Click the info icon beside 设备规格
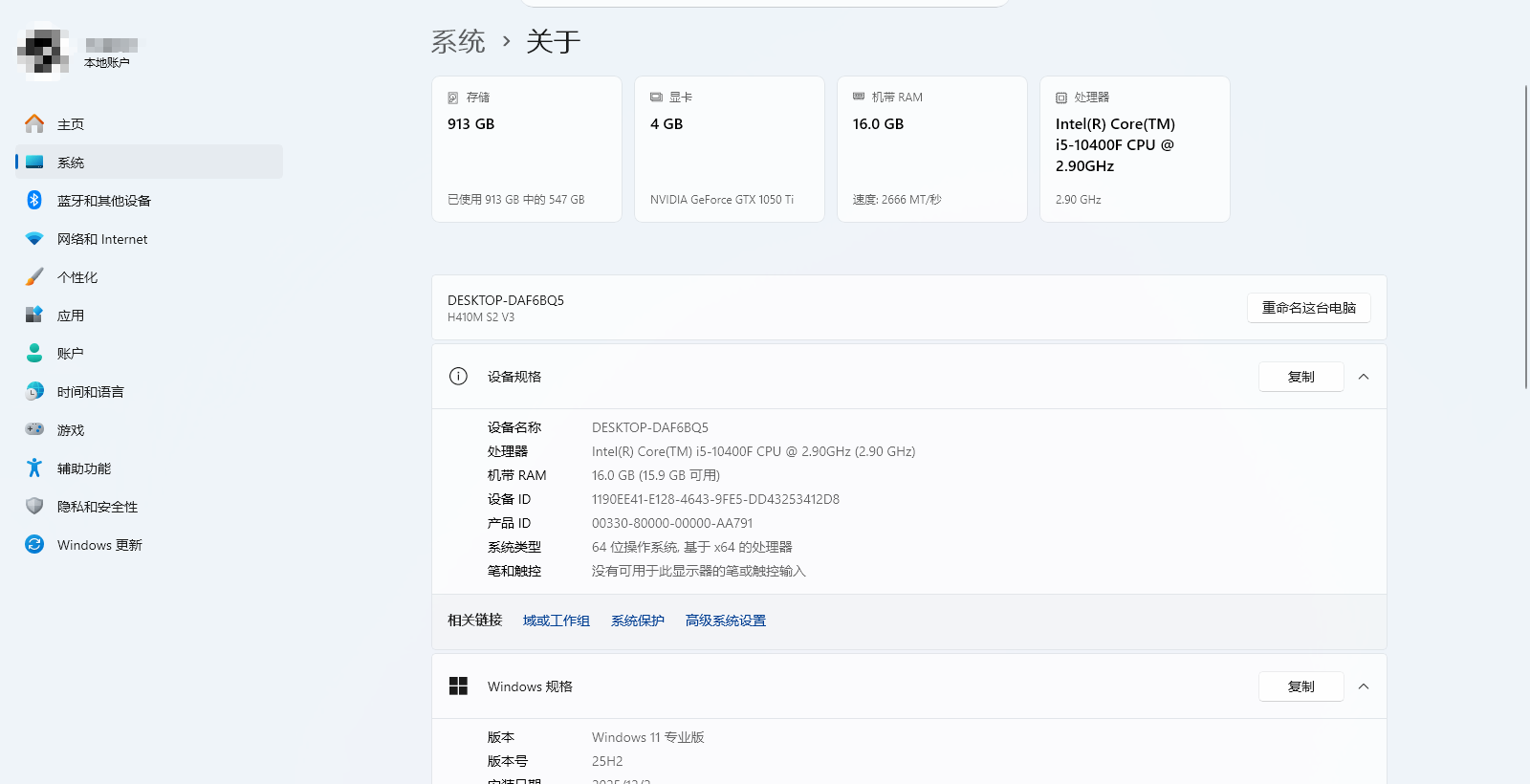 click(x=458, y=376)
